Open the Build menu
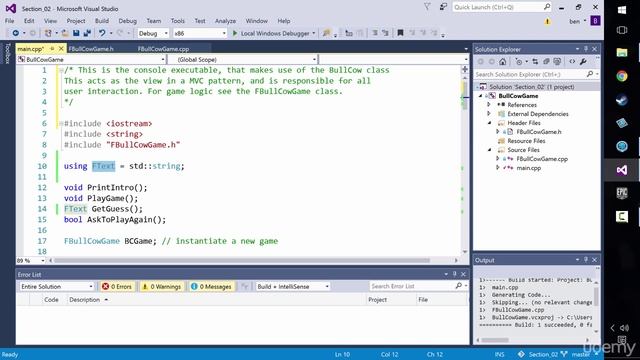The width and height of the screenshot is (640, 360). click(102, 21)
